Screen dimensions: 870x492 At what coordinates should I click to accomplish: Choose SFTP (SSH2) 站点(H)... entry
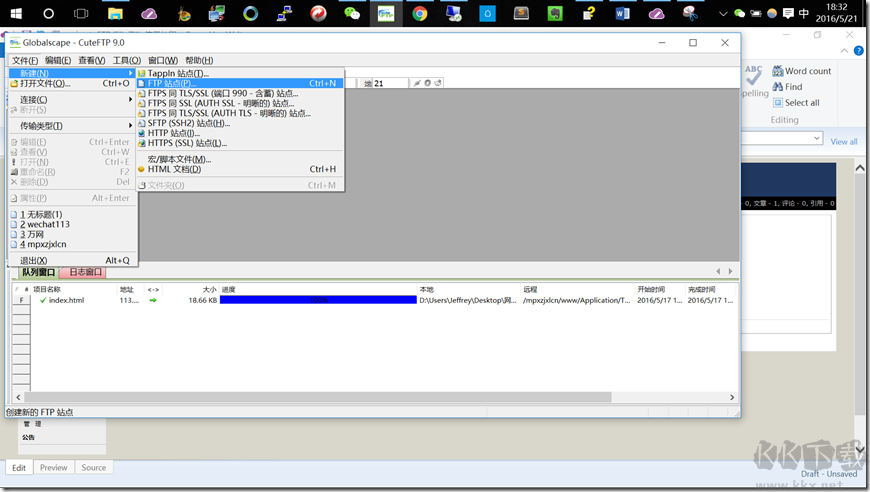click(240, 123)
